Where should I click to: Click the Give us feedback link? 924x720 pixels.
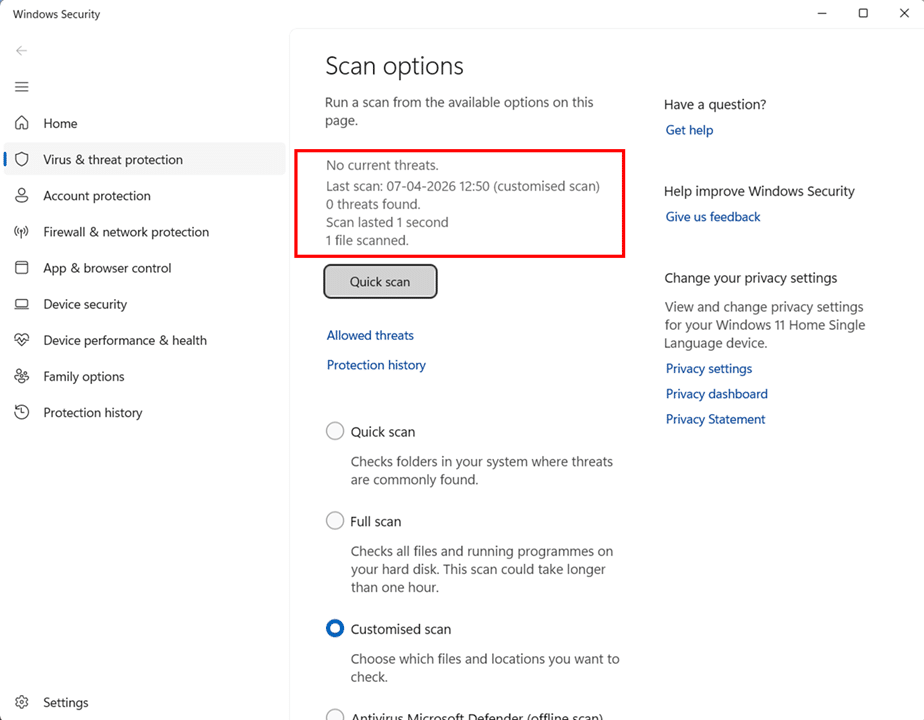pyautogui.click(x=713, y=217)
